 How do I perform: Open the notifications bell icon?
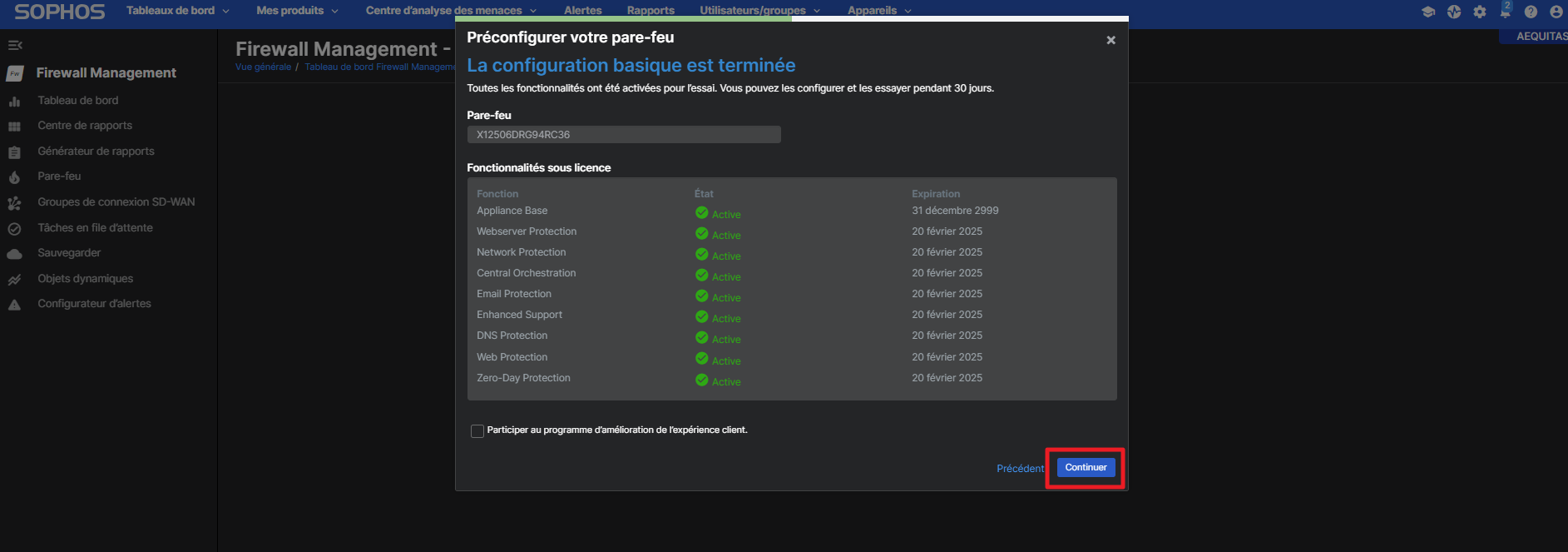[x=1505, y=11]
